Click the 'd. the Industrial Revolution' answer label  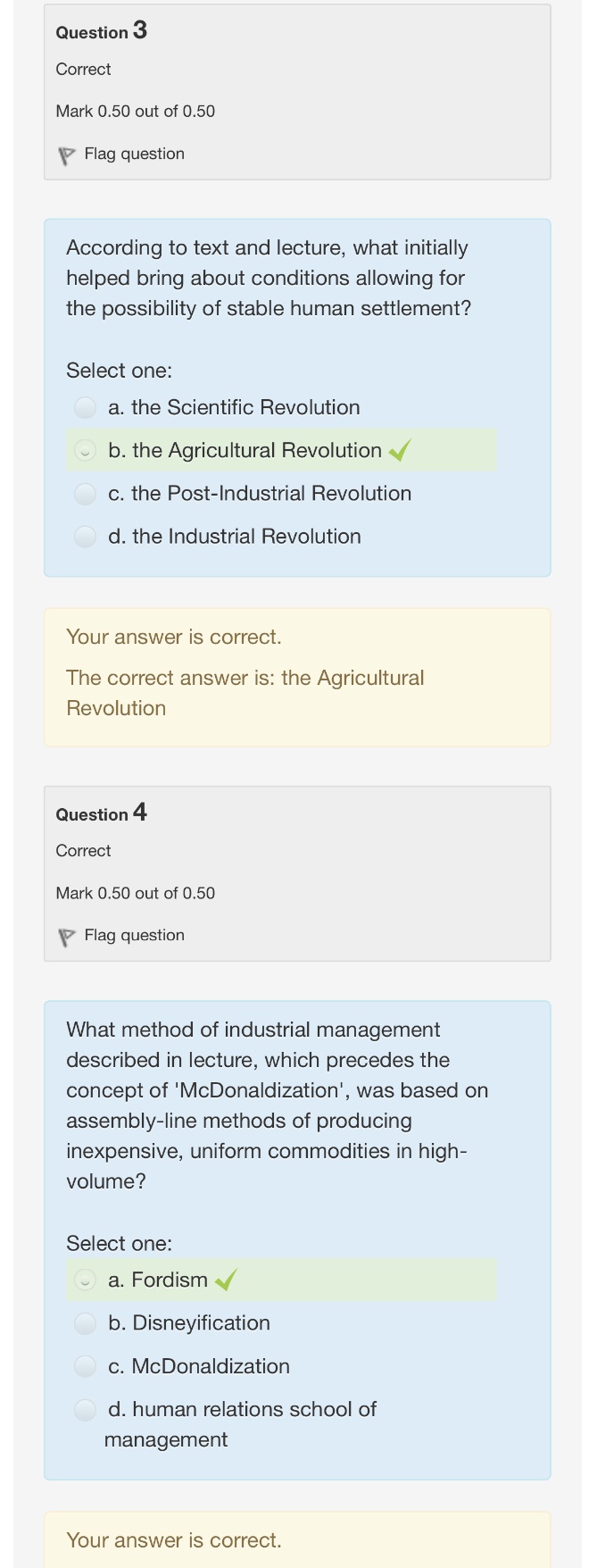(234, 537)
